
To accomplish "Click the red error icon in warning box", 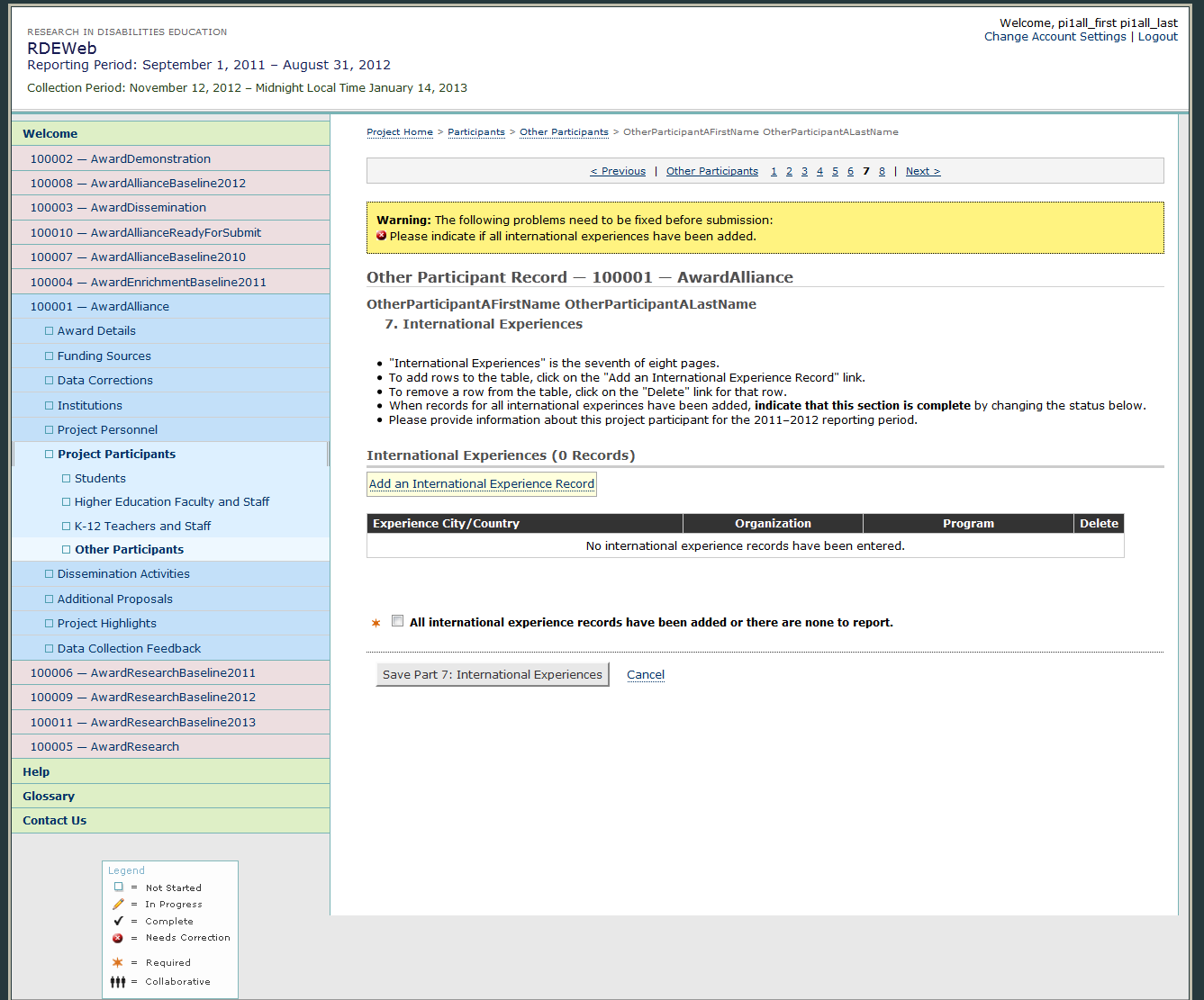I will [x=382, y=236].
